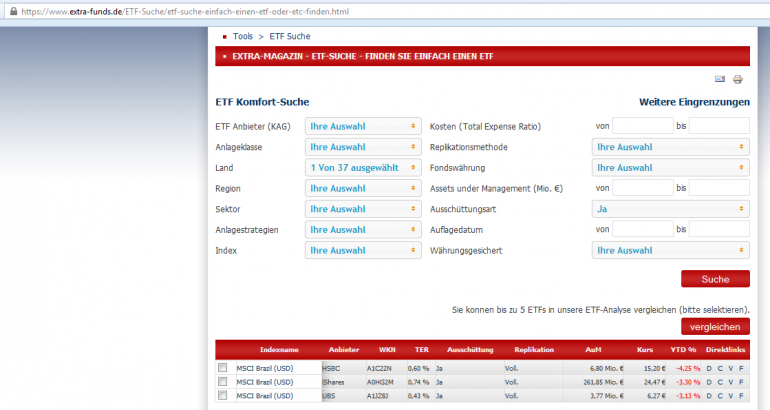Open F direktlink for the UBS row
This screenshot has height=410, width=770.
[741, 396]
